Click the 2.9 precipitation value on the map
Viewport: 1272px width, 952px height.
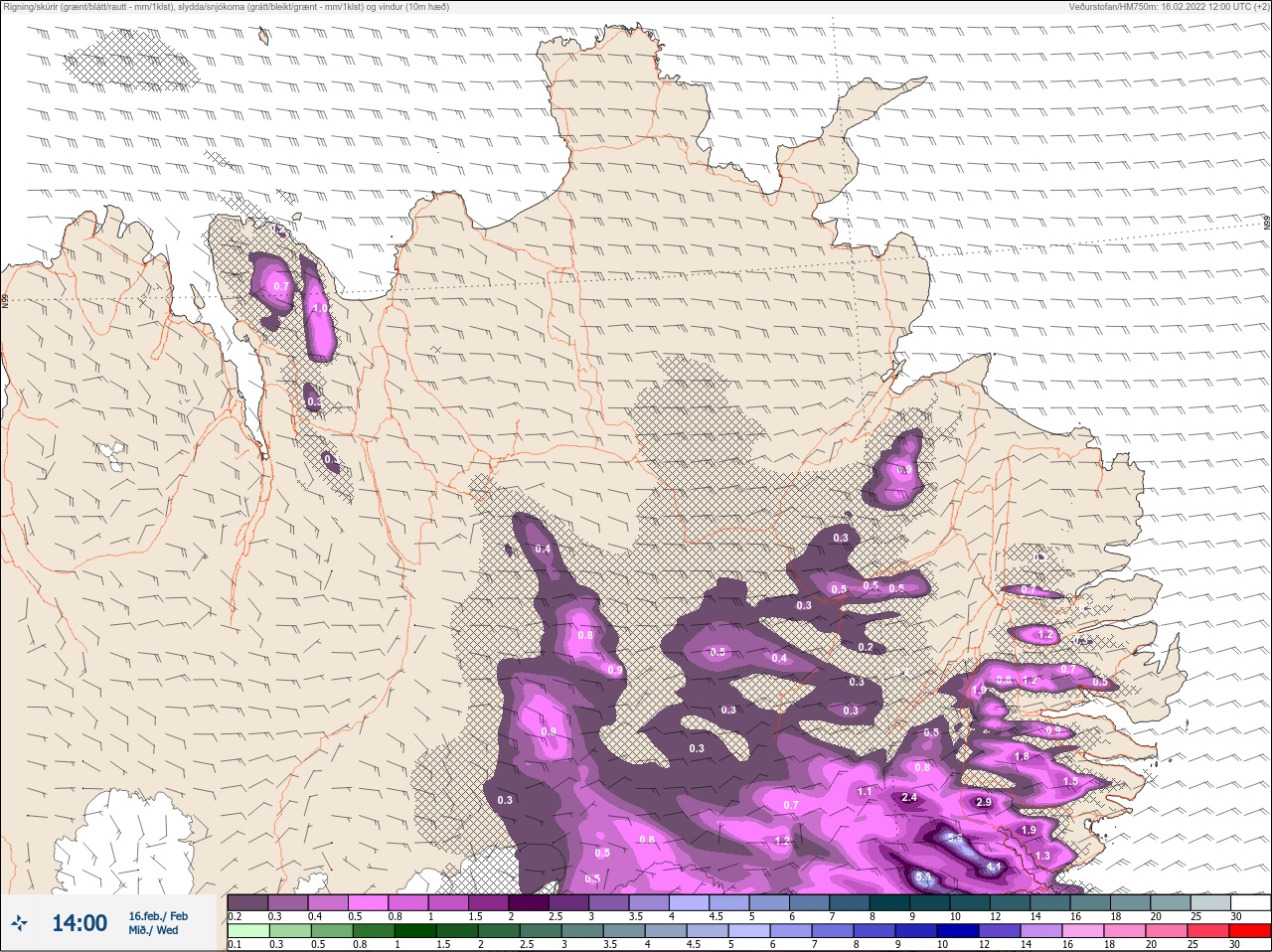point(984,803)
